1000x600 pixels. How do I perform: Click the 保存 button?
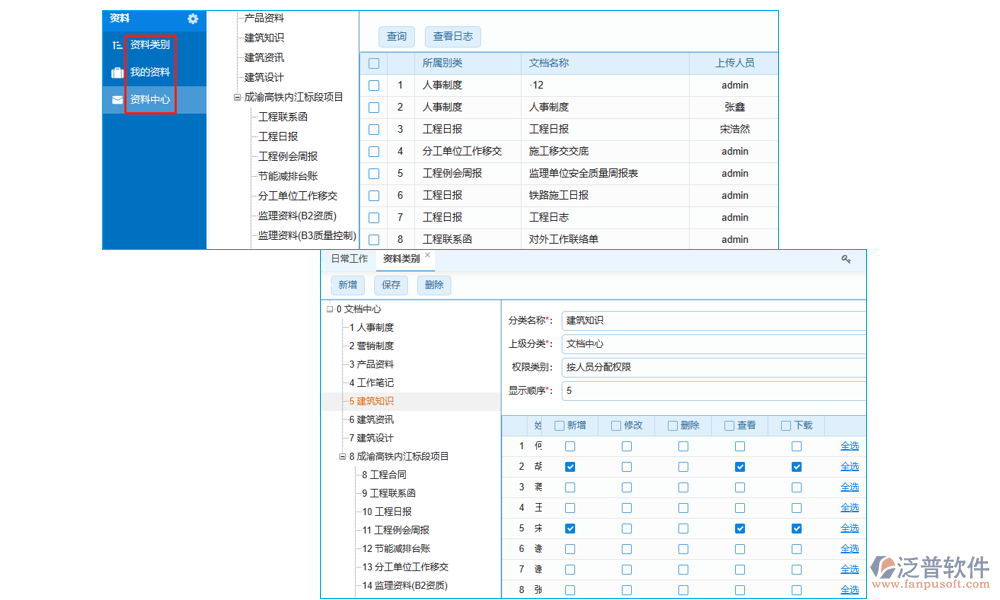pyautogui.click(x=391, y=285)
